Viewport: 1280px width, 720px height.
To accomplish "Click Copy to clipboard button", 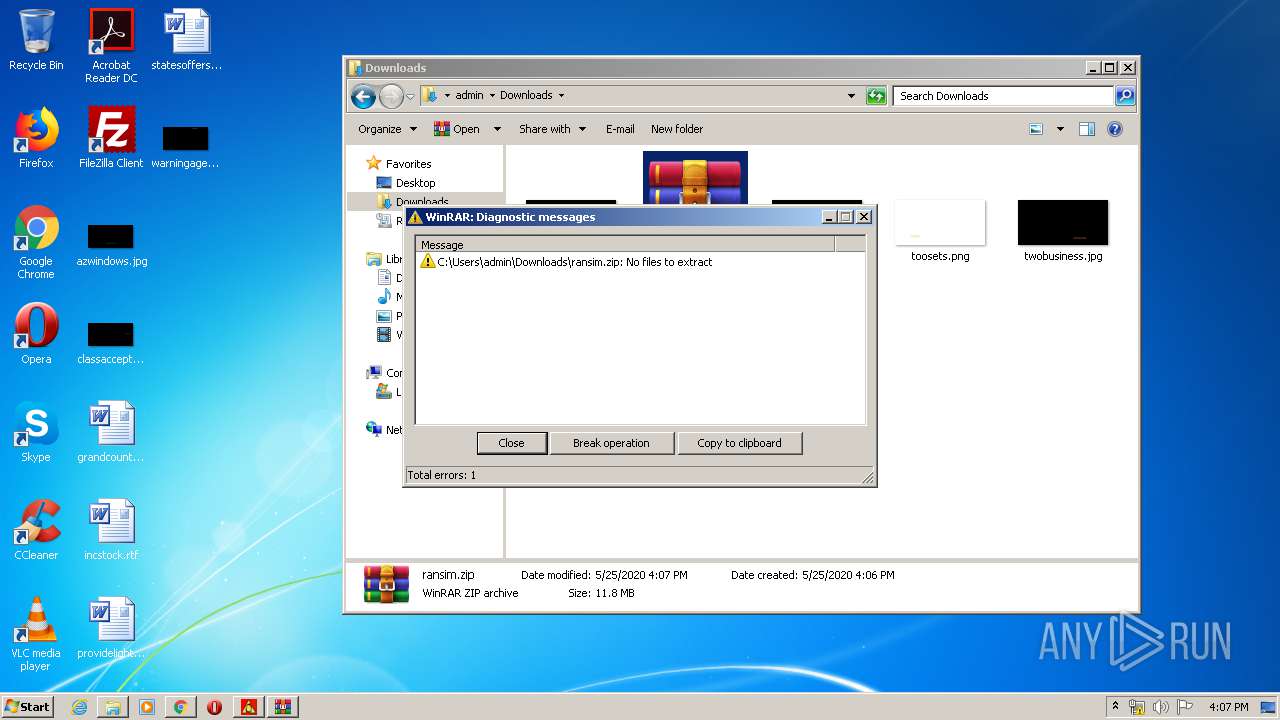I will click(x=739, y=443).
